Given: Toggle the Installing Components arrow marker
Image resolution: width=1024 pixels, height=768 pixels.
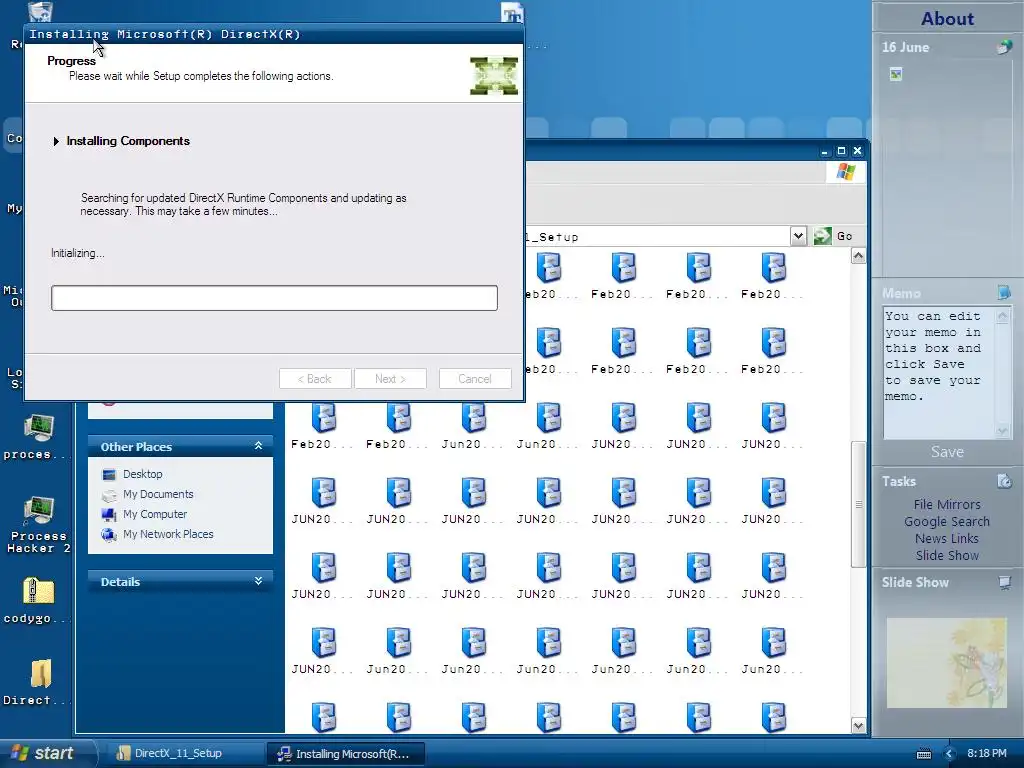Looking at the screenshot, I should coord(56,141).
